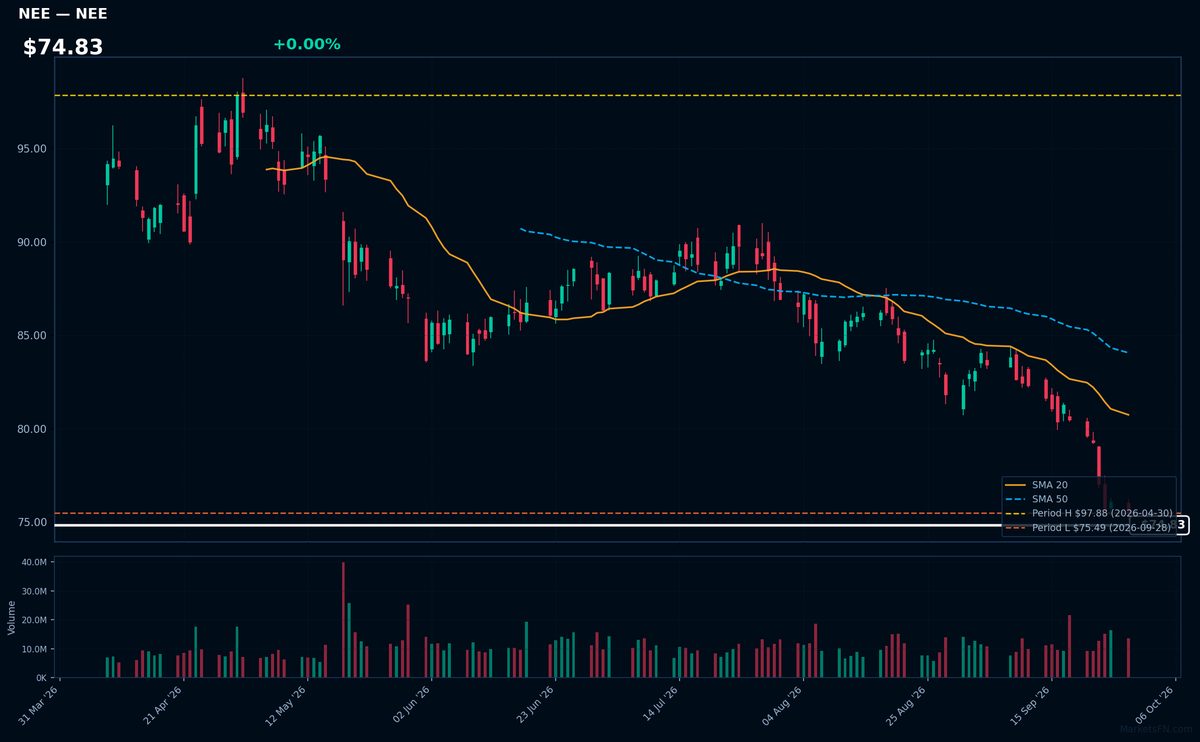1200x742 pixels.
Task: Click the 06 Oct '26 date label
Action: 1154,705
